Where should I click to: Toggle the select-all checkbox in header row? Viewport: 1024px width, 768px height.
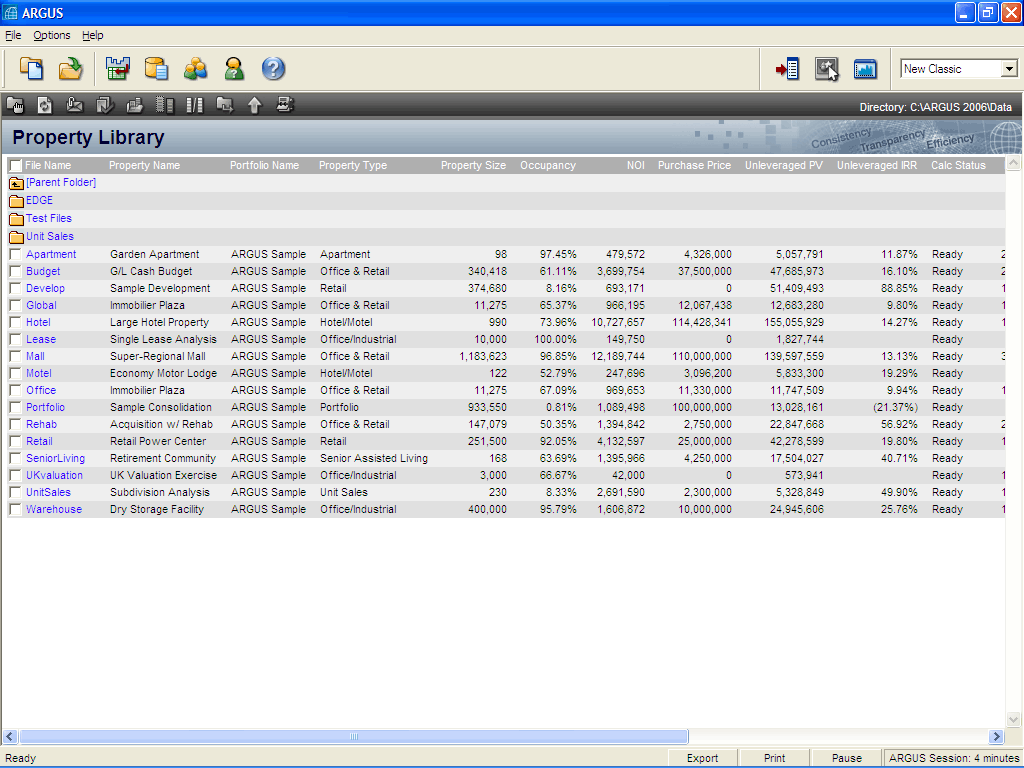point(16,166)
